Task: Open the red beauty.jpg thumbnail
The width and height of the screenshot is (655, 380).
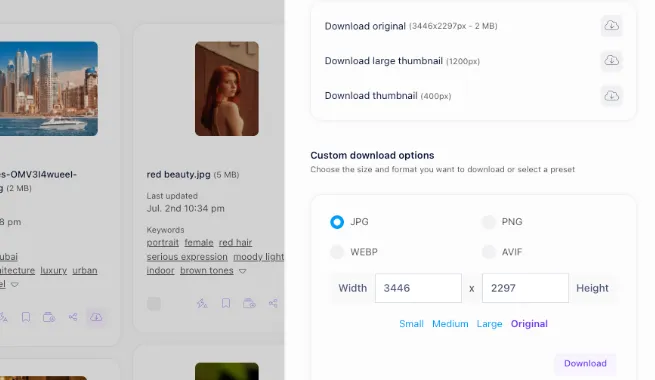Action: (x=227, y=89)
